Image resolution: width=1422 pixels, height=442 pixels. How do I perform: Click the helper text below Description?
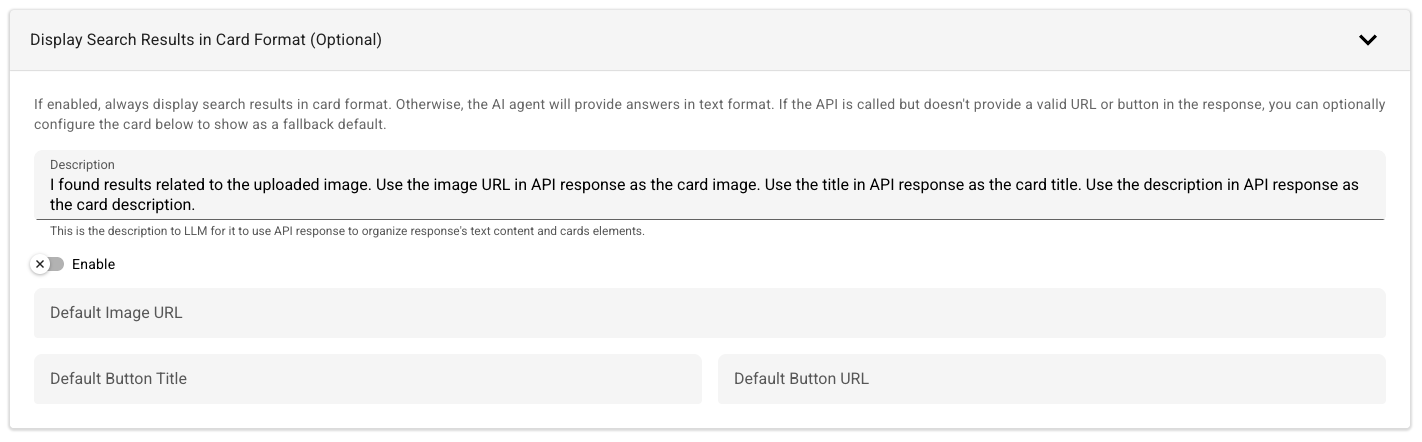[347, 231]
